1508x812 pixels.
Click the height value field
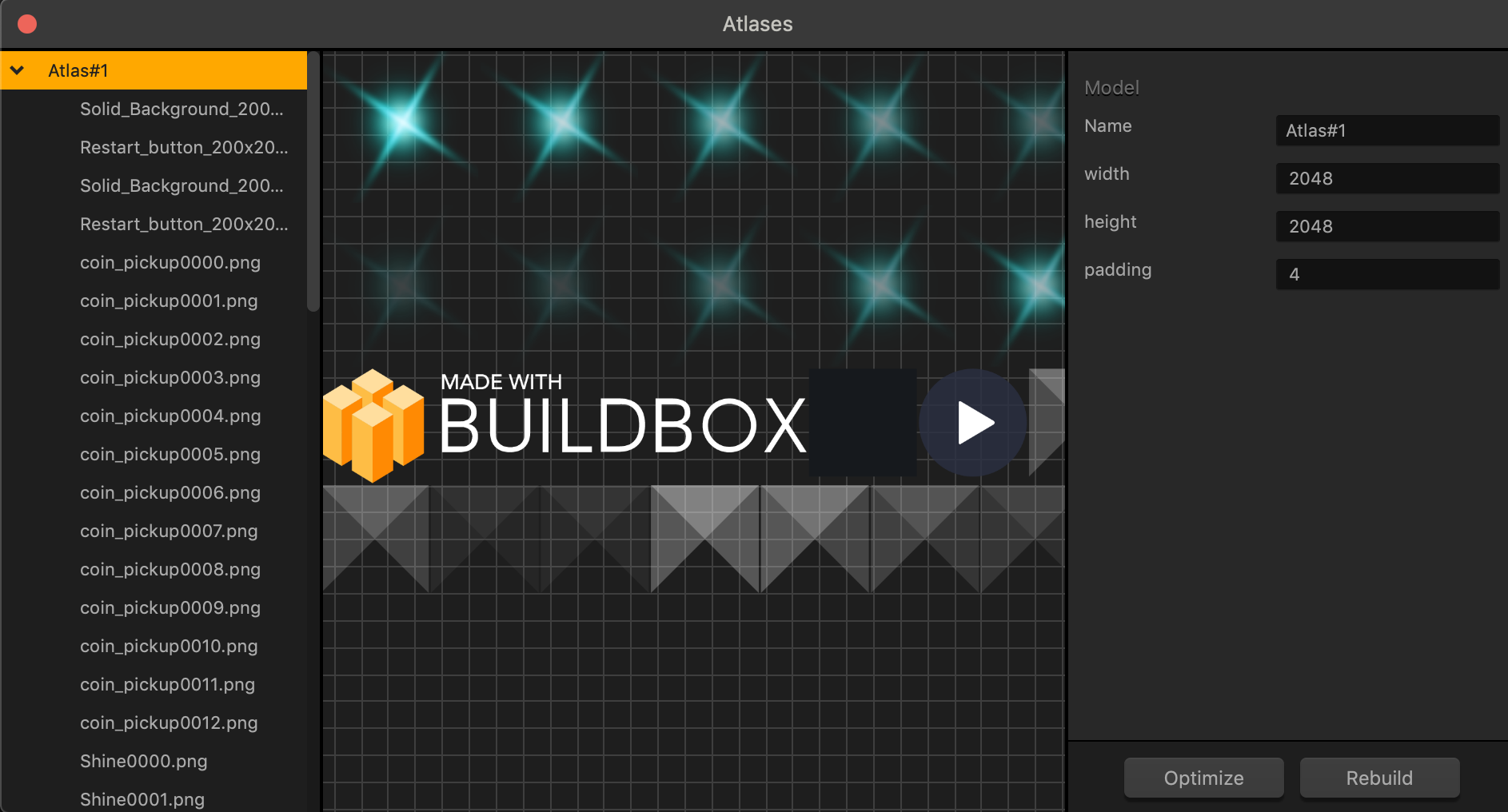pyautogui.click(x=1387, y=226)
